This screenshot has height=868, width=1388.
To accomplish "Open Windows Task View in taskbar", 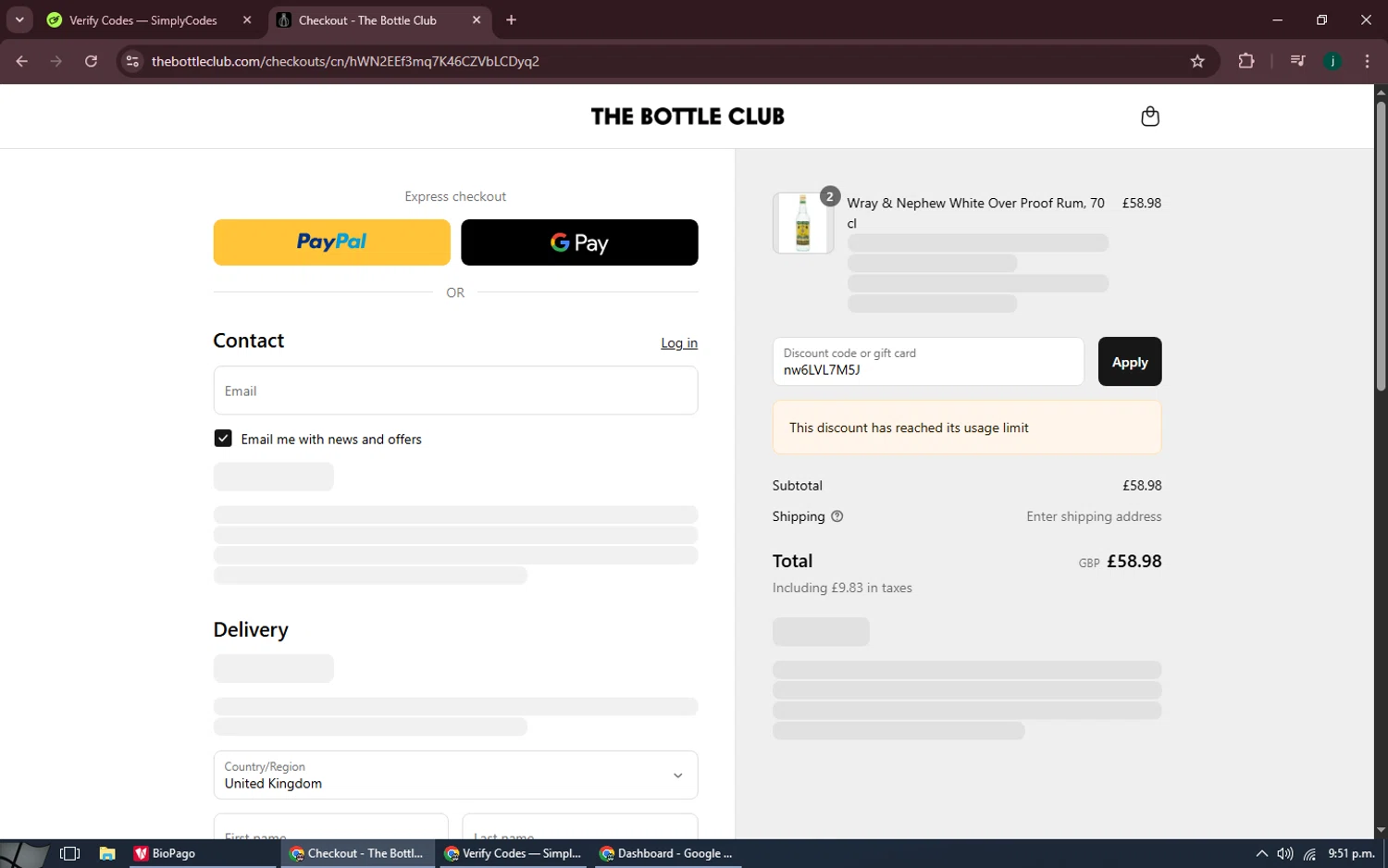I will (x=70, y=853).
